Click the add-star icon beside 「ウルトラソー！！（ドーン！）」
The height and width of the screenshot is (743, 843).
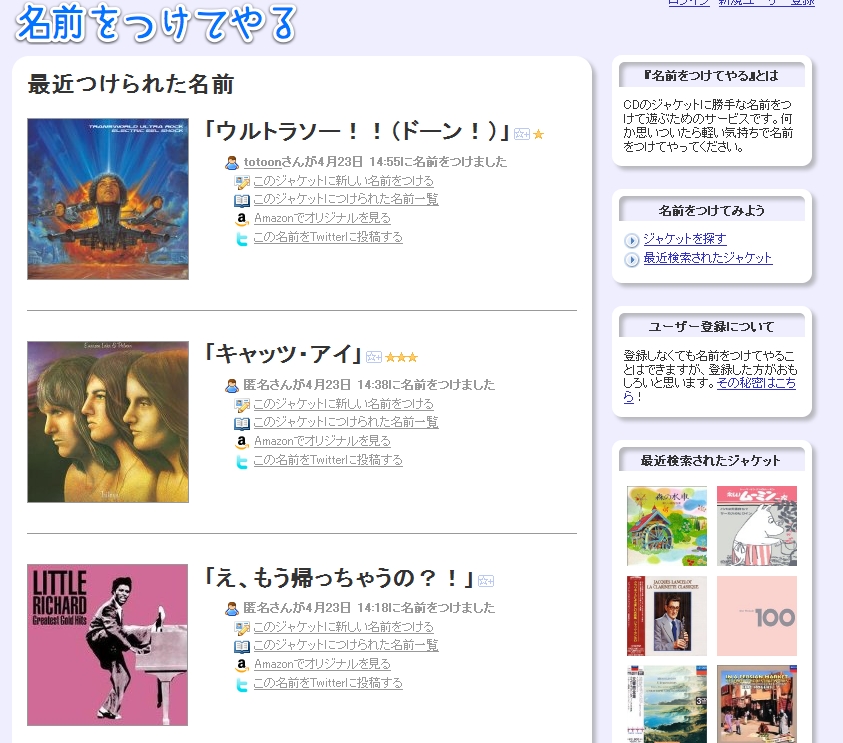point(521,134)
